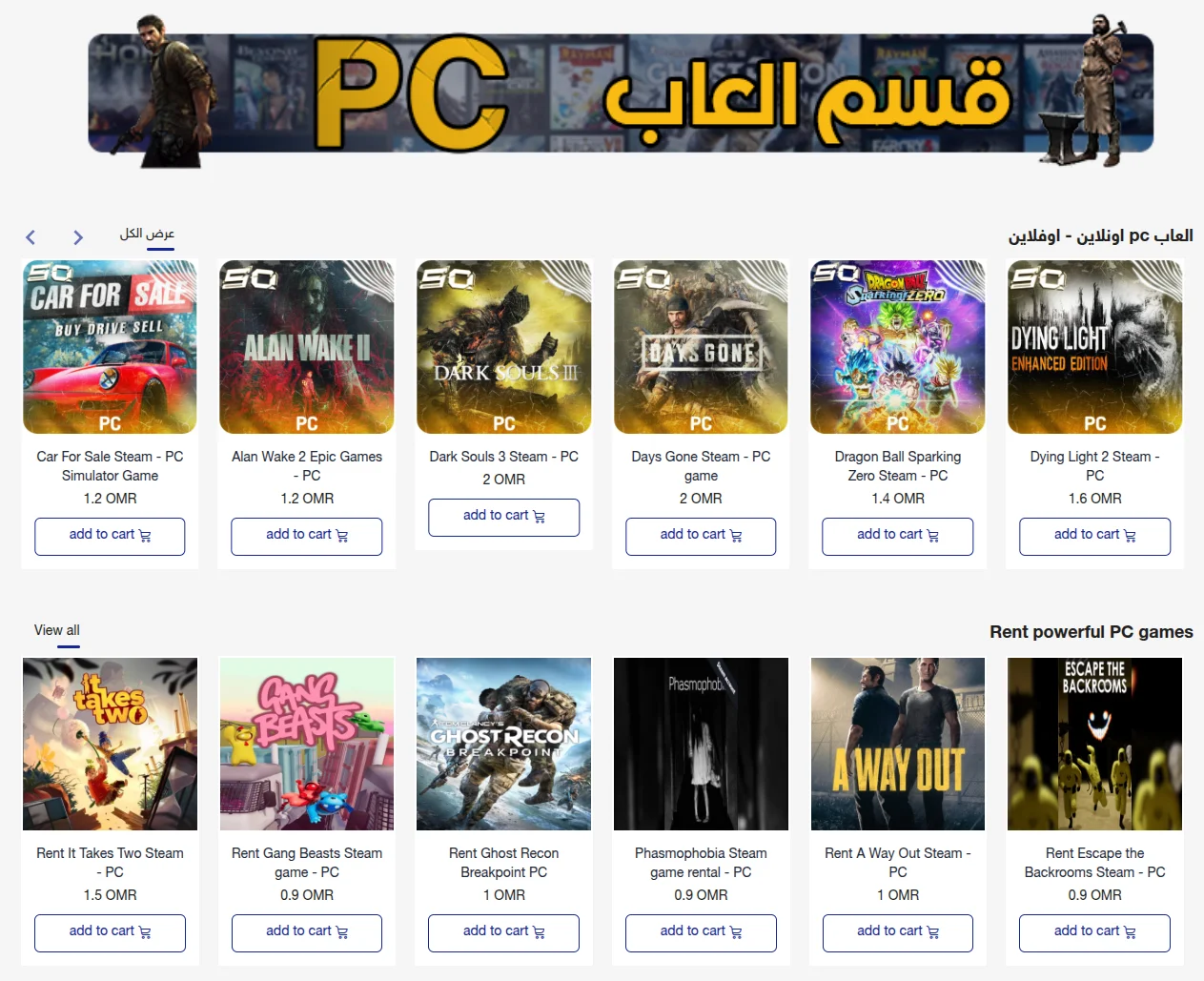Viewport: 1204px width, 981px height.
Task: Click the PC games section banner
Action: pyautogui.click(x=621, y=92)
